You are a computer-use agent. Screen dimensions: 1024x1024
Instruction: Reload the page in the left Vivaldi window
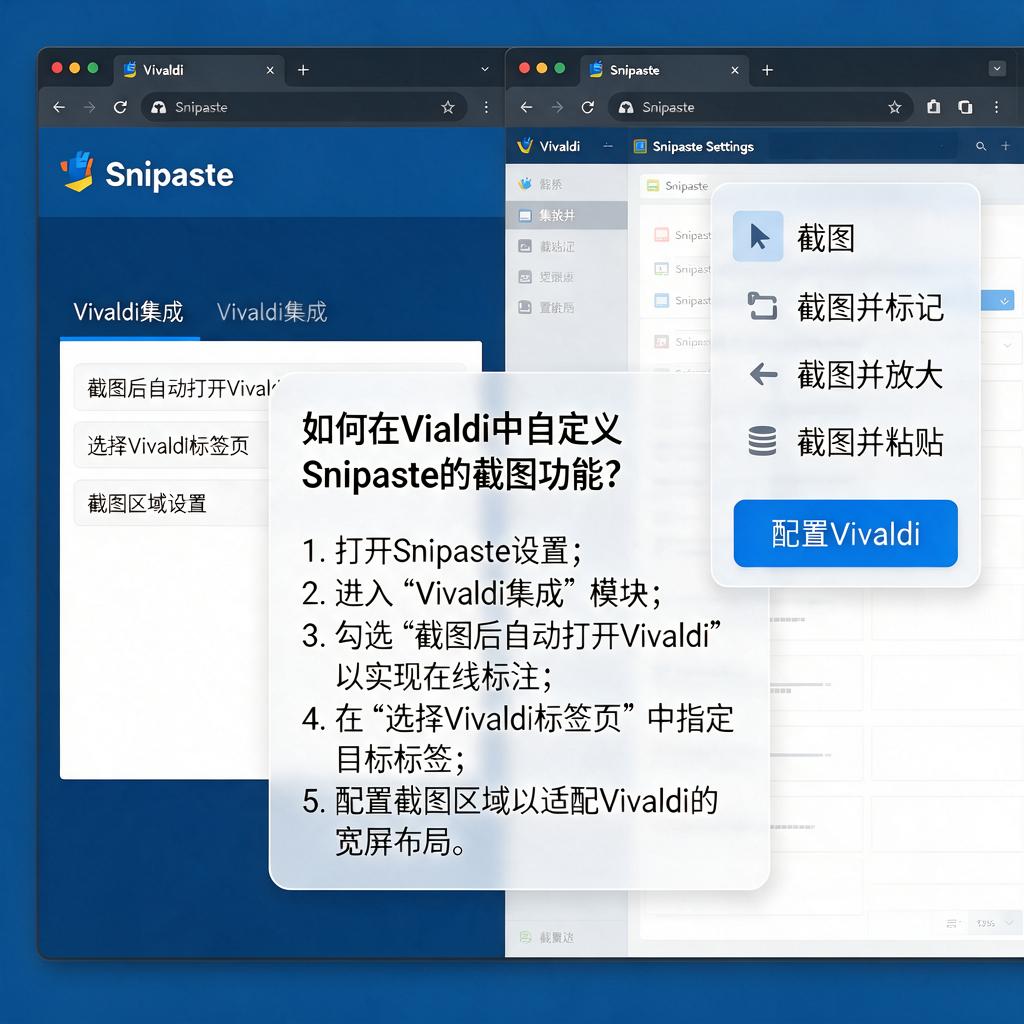click(x=120, y=107)
